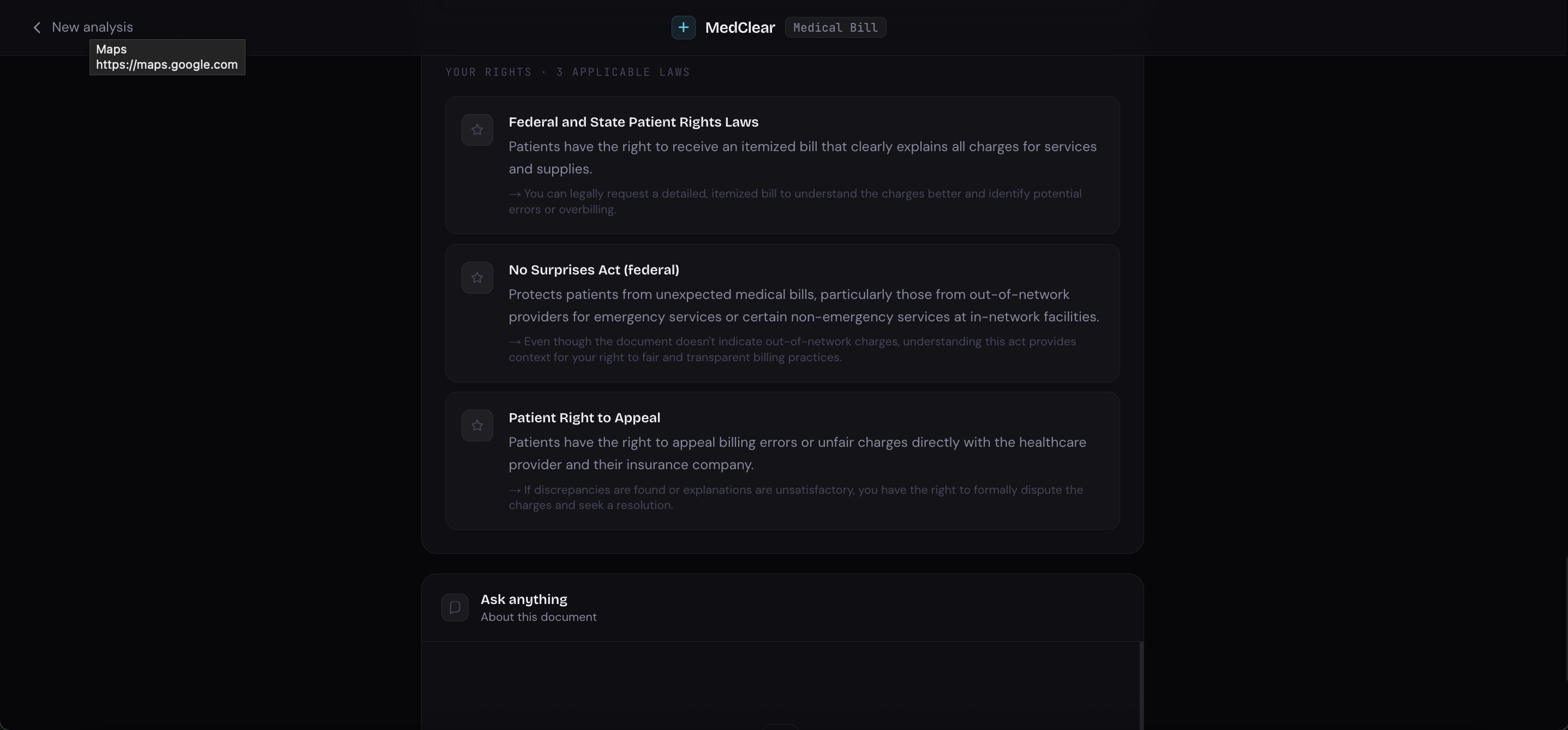This screenshot has height=730, width=1568.
Task: Click the MedClear app title
Action: pos(740,27)
